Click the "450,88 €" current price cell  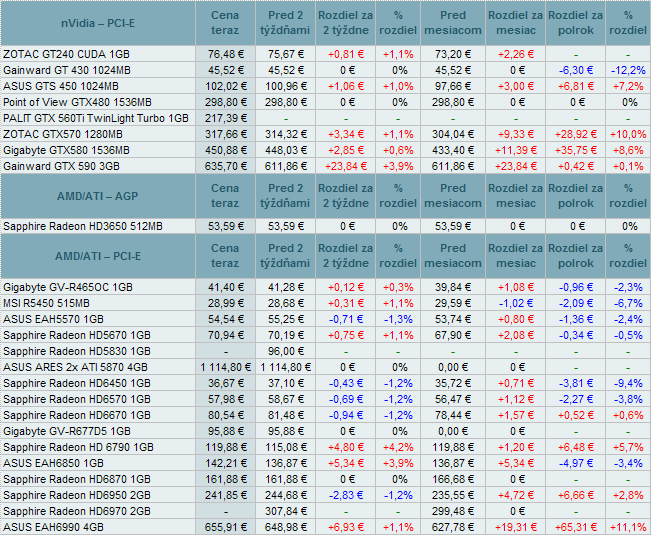click(x=226, y=150)
